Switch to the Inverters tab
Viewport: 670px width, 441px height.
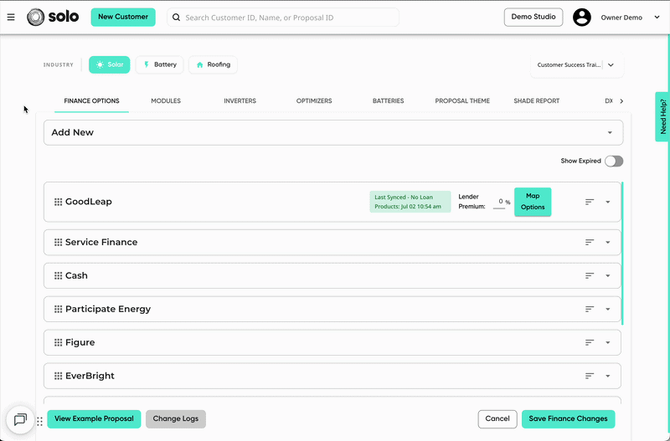(240, 101)
